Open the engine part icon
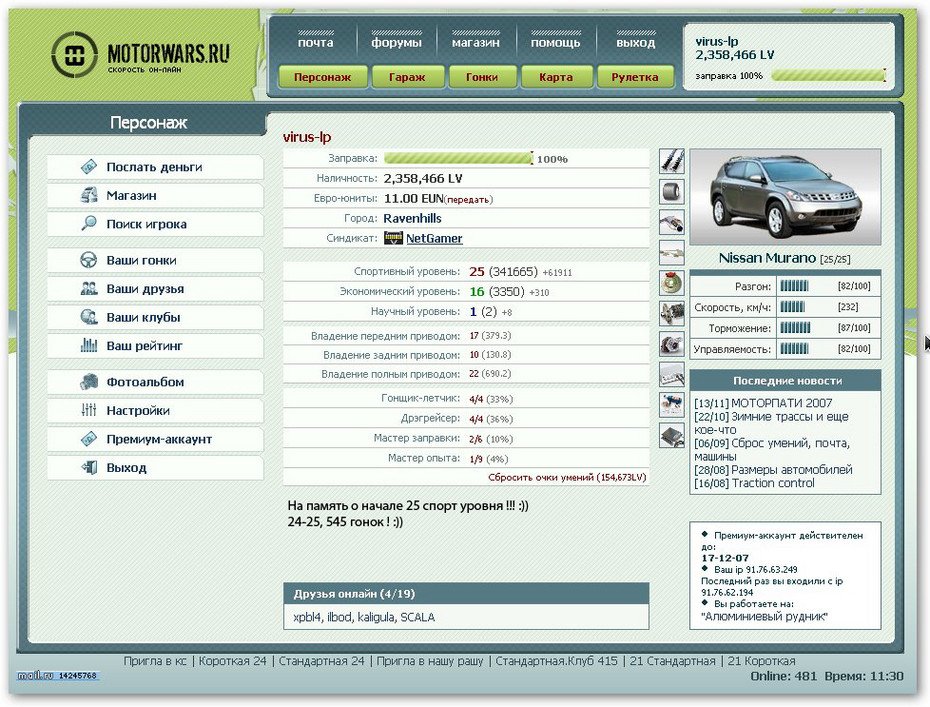The image size is (930, 707). click(672, 313)
